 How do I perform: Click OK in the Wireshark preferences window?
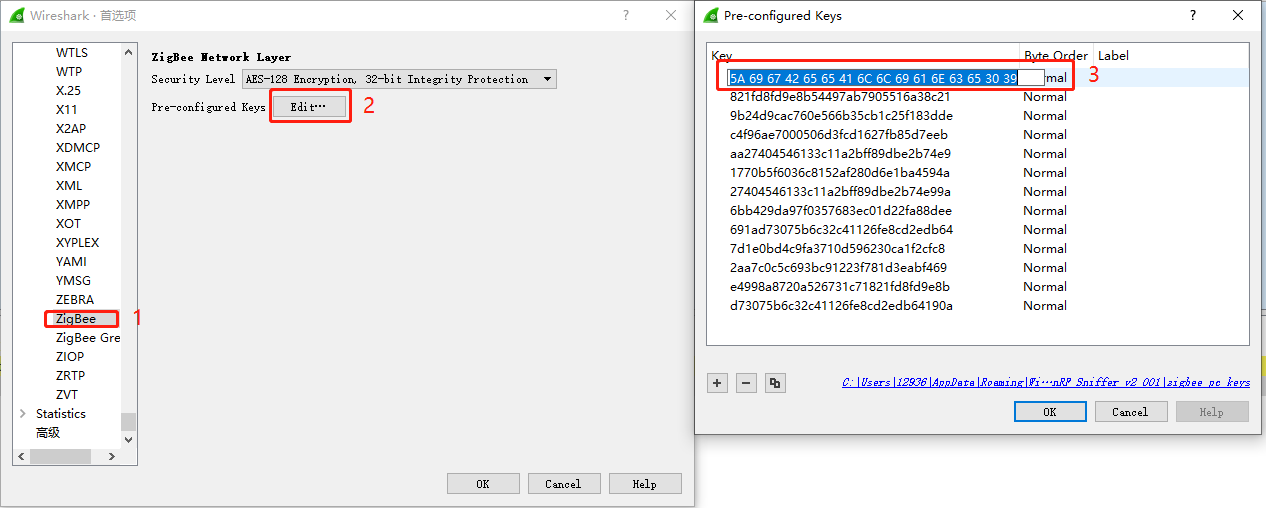[x=483, y=484]
